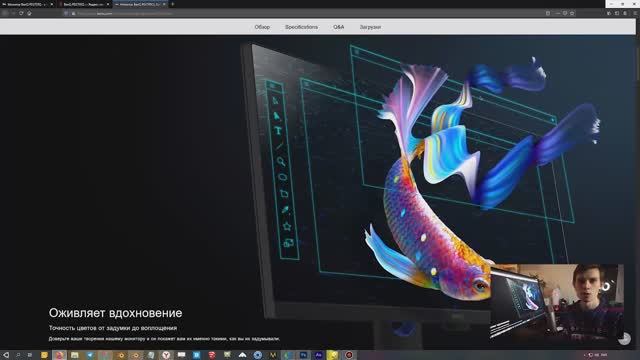640x360 pixels.
Task: Open the red recording app on taskbar
Action: click(349, 355)
